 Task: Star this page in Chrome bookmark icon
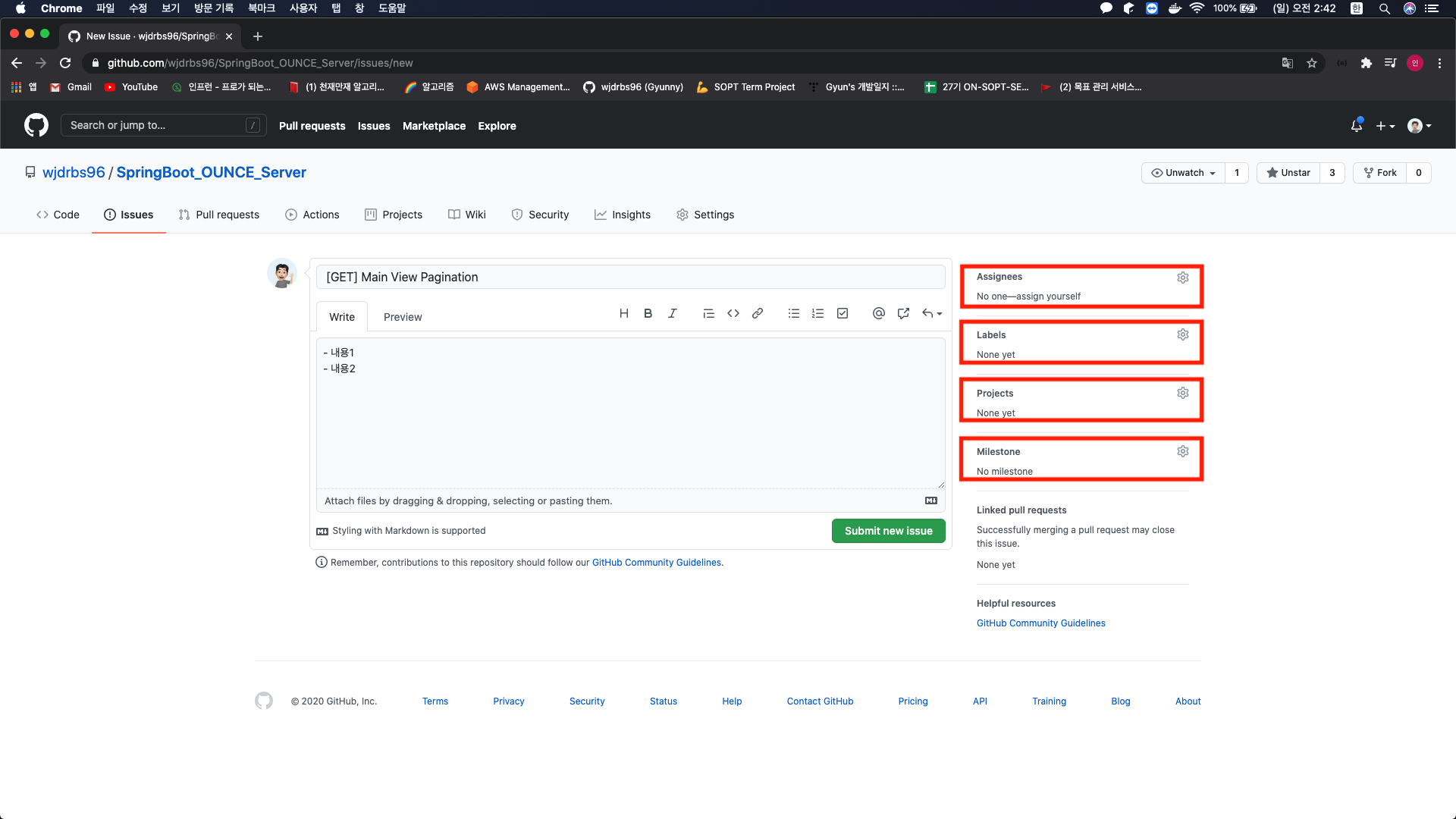pos(1311,63)
